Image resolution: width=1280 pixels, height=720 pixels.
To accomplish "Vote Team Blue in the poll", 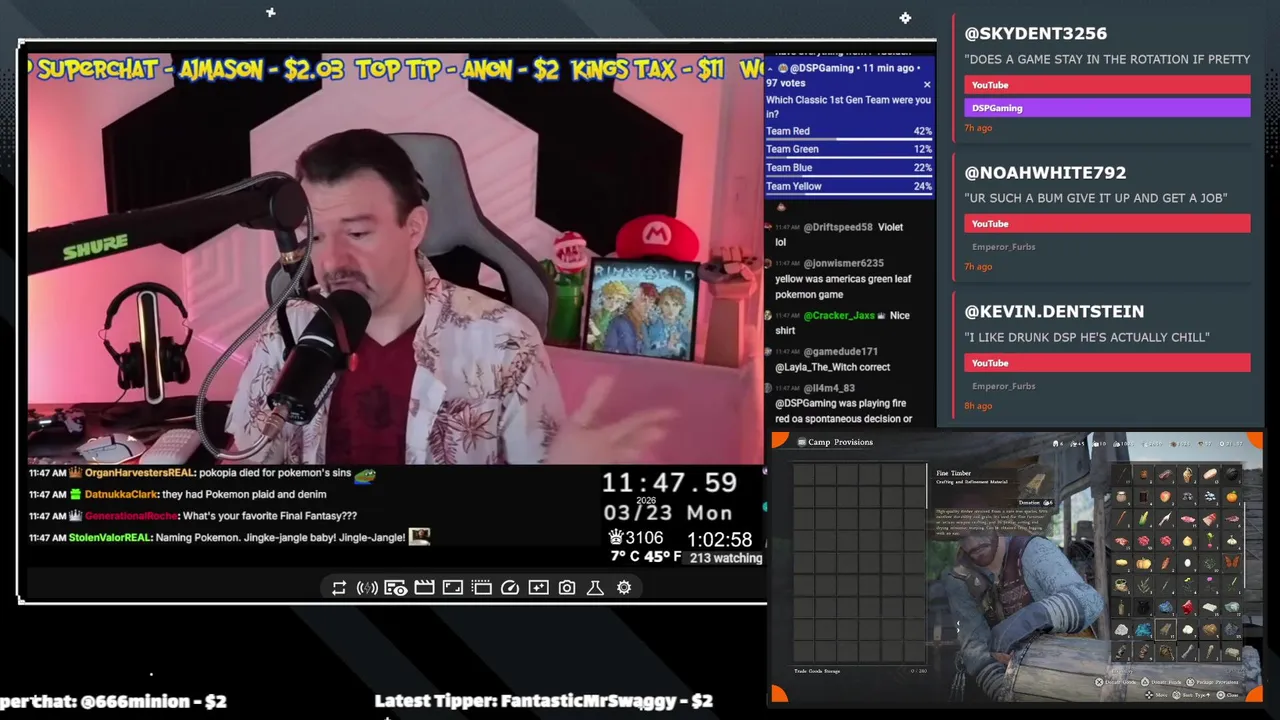I will 849,168.
